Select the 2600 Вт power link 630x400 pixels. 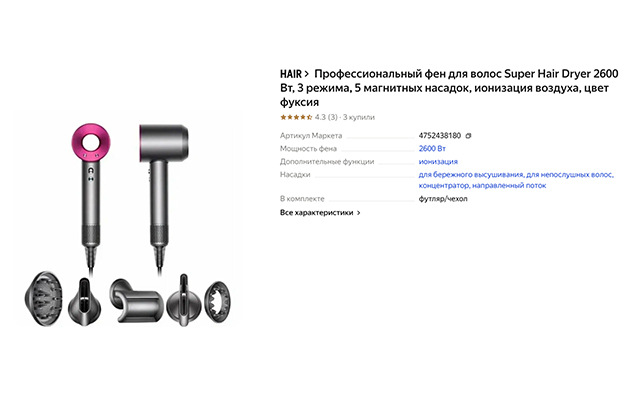432,149
